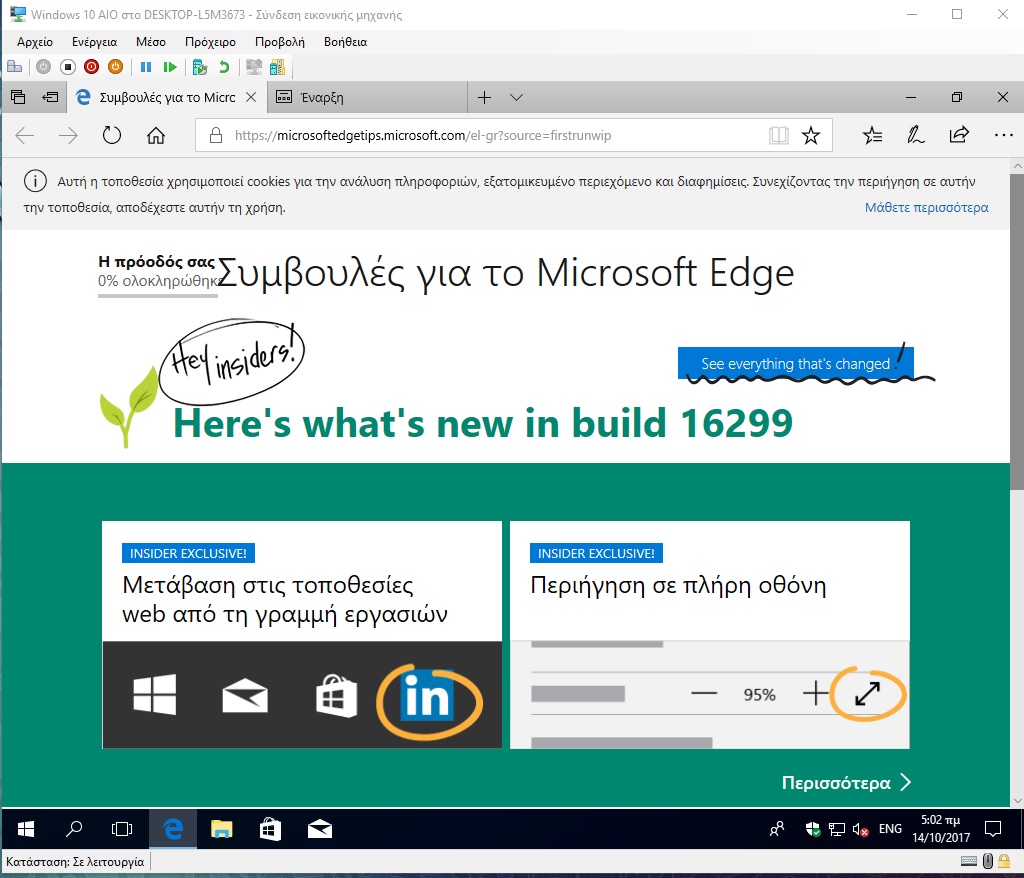Screen dimensions: 1024x878
Task: Click the Περισσότερα link with chevron
Action: tap(846, 783)
